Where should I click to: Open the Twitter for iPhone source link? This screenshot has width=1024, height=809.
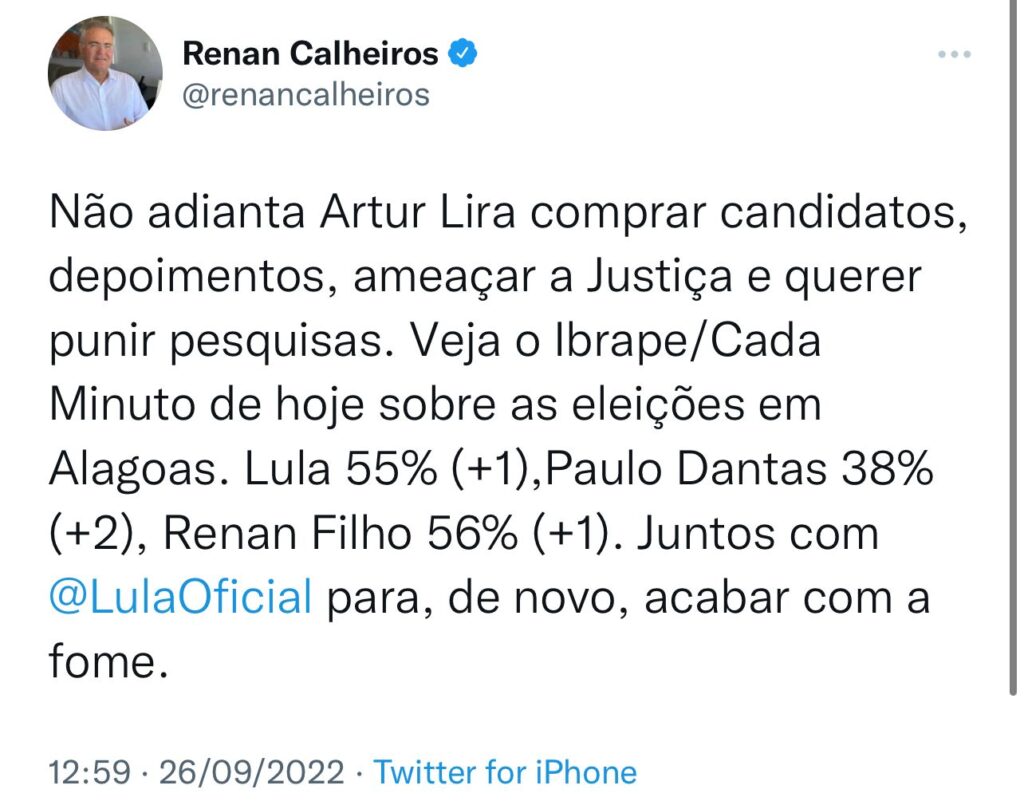(x=504, y=772)
